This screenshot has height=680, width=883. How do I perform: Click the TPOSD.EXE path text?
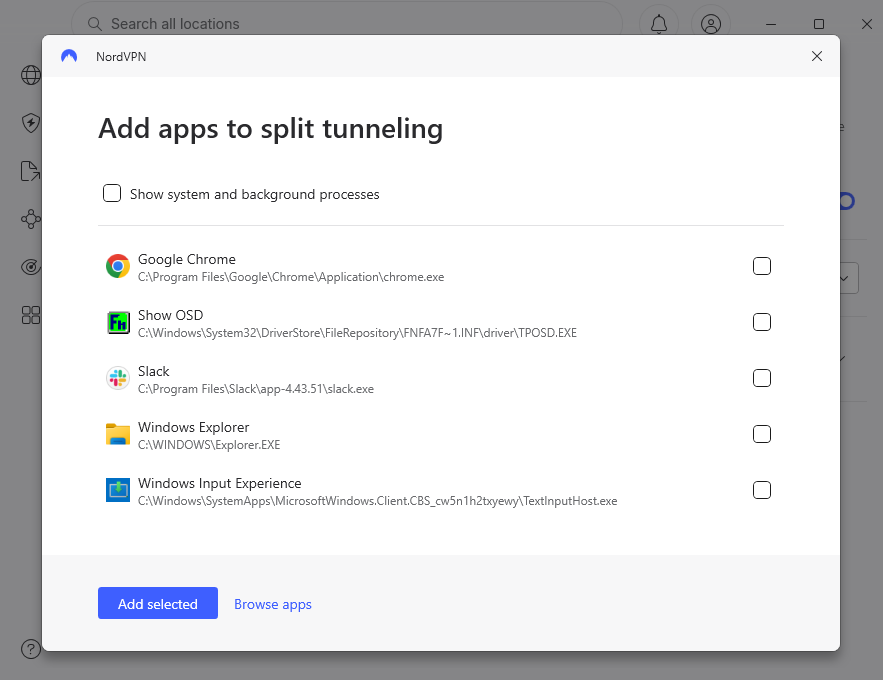point(358,333)
